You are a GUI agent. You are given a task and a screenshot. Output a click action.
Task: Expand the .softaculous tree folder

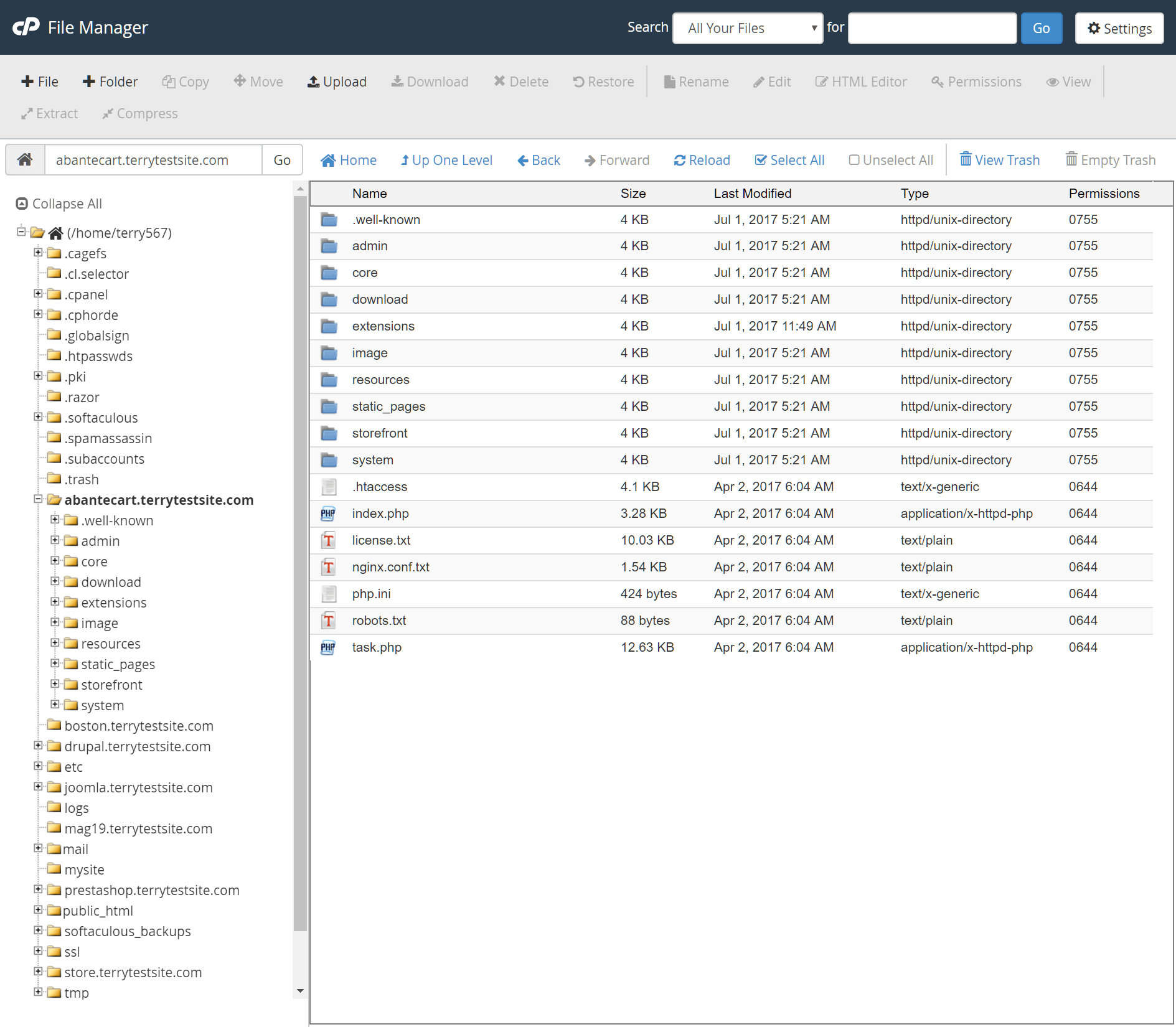pos(38,416)
